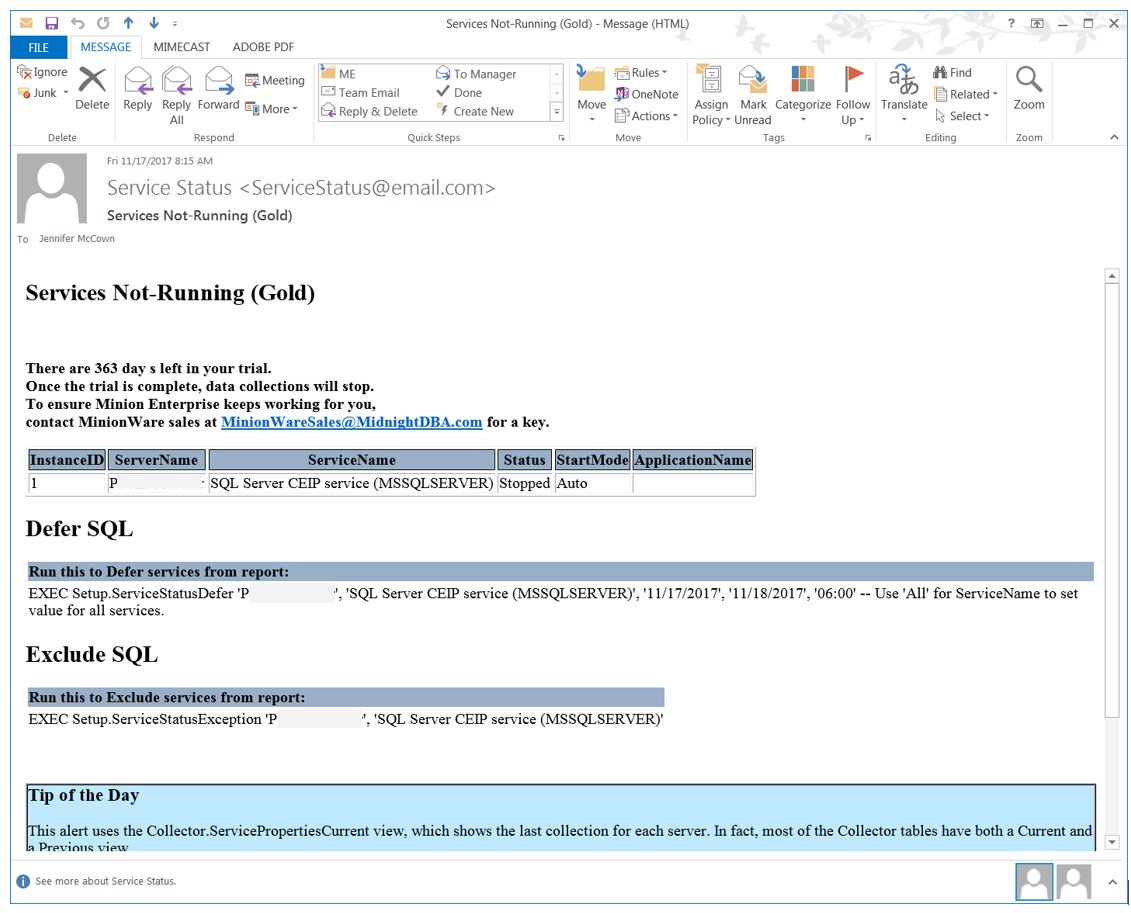Viewport: 1131px width, 913px height.
Task: Open the Actions dropdown
Action: click(x=646, y=115)
